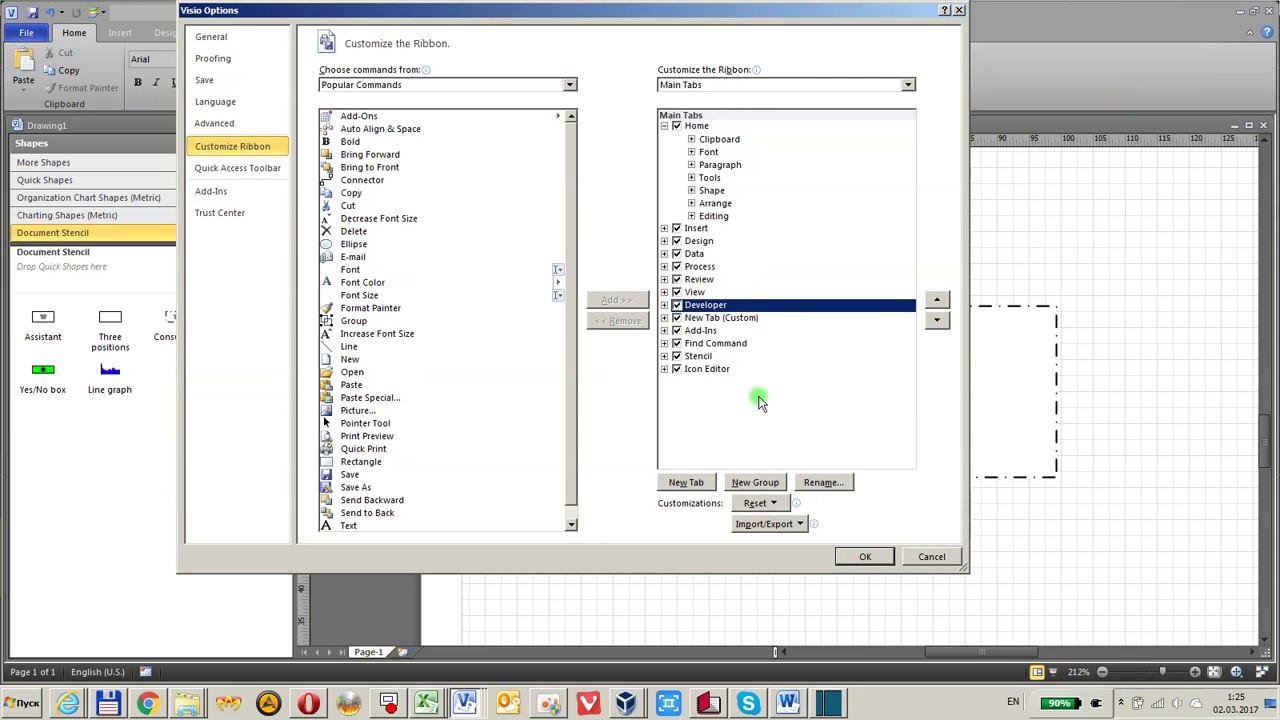
Task: Toggle the Icon Editor checkbox
Action: (x=677, y=369)
